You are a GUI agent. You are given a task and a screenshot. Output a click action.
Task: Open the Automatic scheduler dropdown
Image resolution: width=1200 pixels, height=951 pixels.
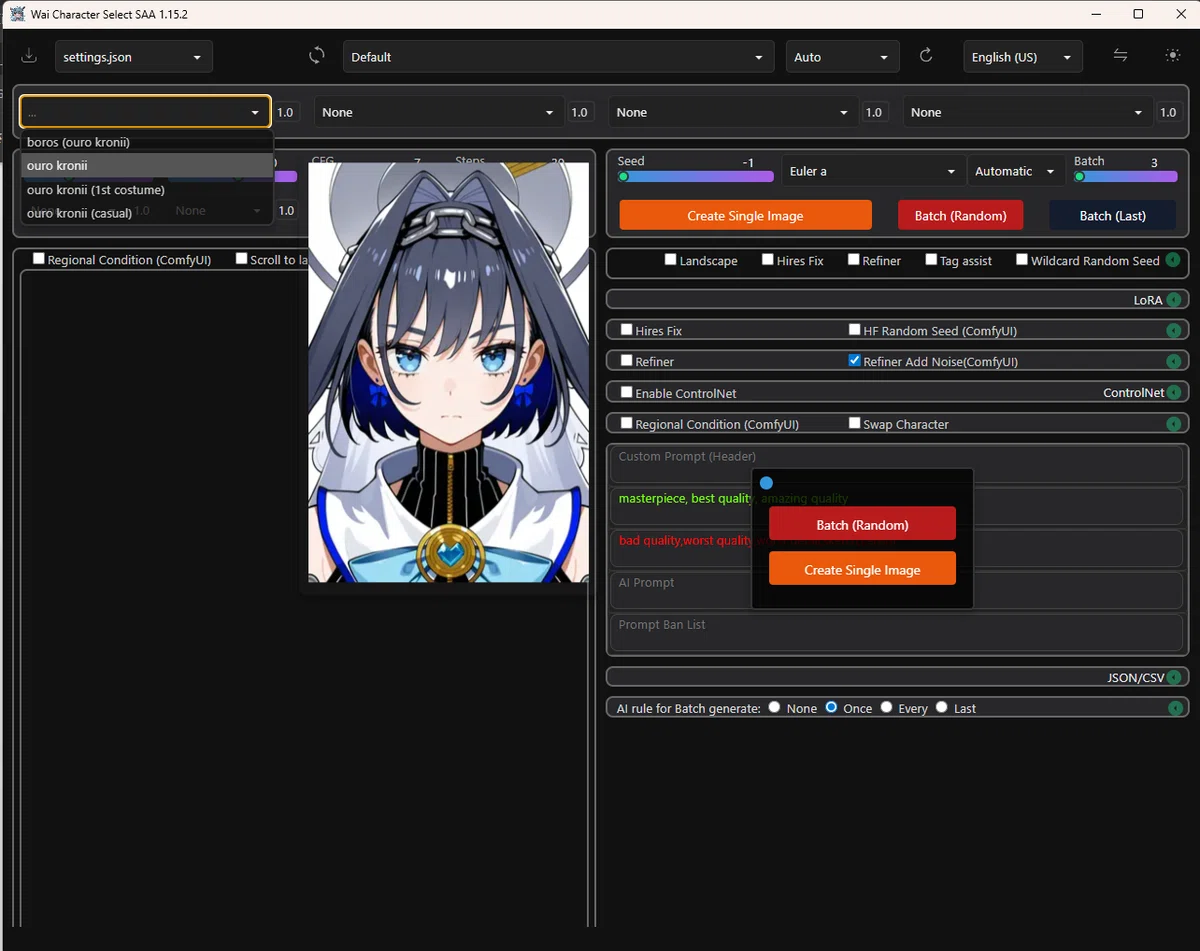point(1016,171)
